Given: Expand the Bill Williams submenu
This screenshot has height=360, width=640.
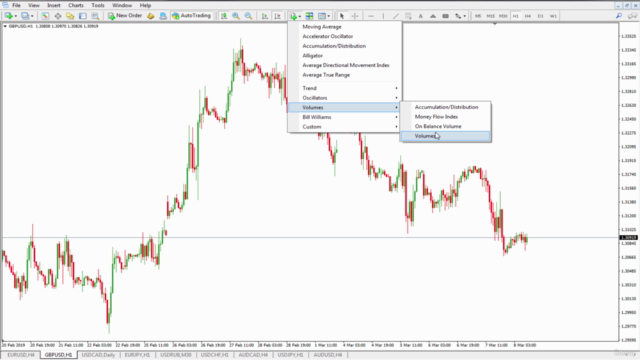Looking at the screenshot, I should pyautogui.click(x=344, y=117).
